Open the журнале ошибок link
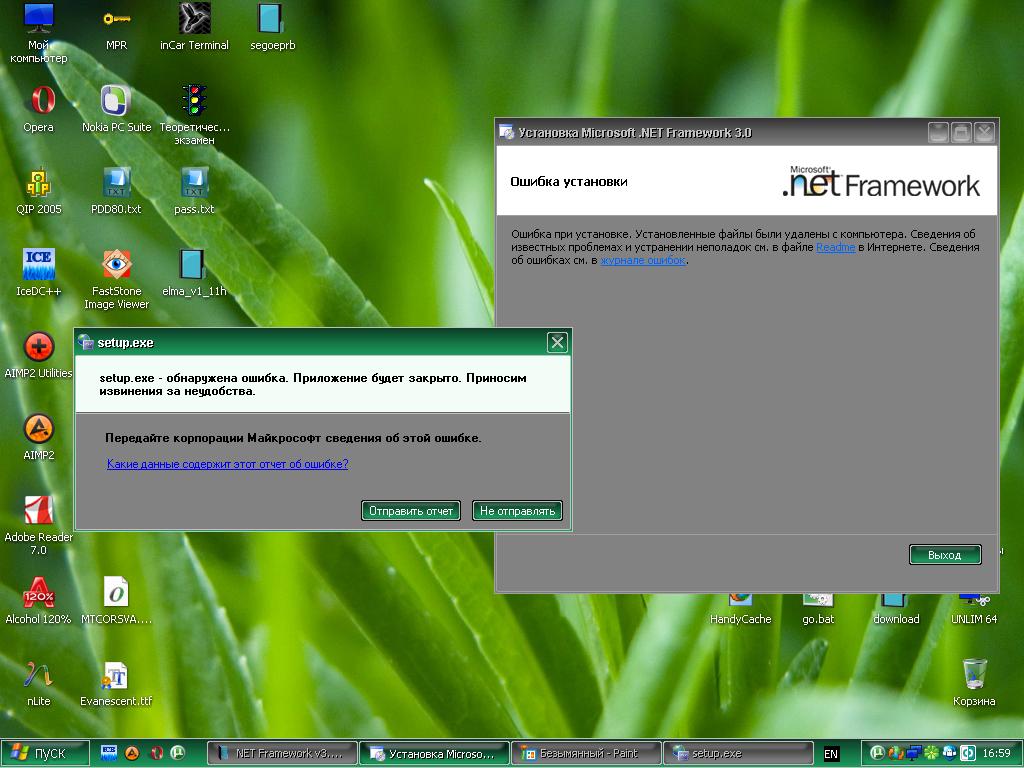The height and width of the screenshot is (768, 1024). [643, 260]
